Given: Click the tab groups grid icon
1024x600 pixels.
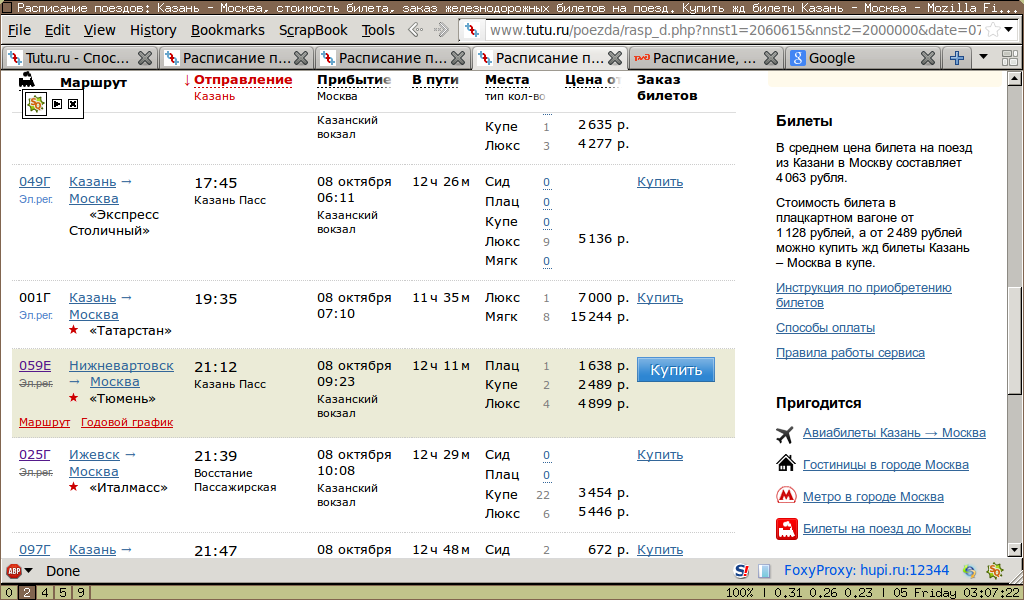Looking at the screenshot, I should point(1010,58).
